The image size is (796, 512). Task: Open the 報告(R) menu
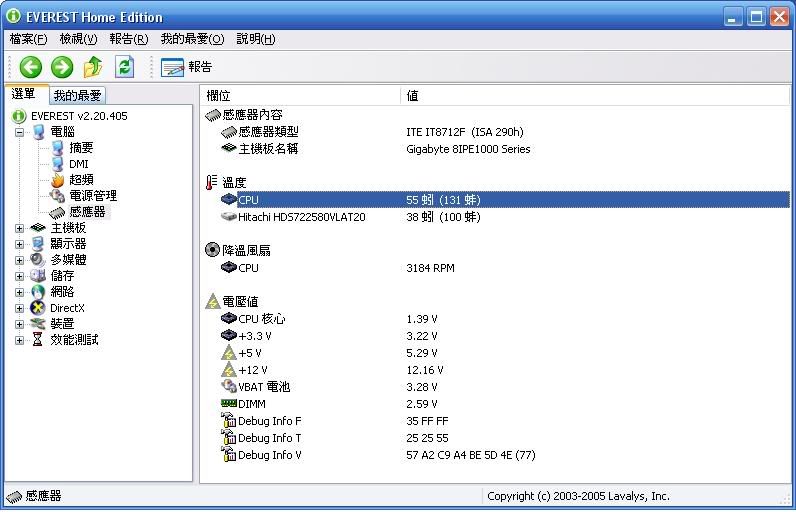tap(129, 39)
